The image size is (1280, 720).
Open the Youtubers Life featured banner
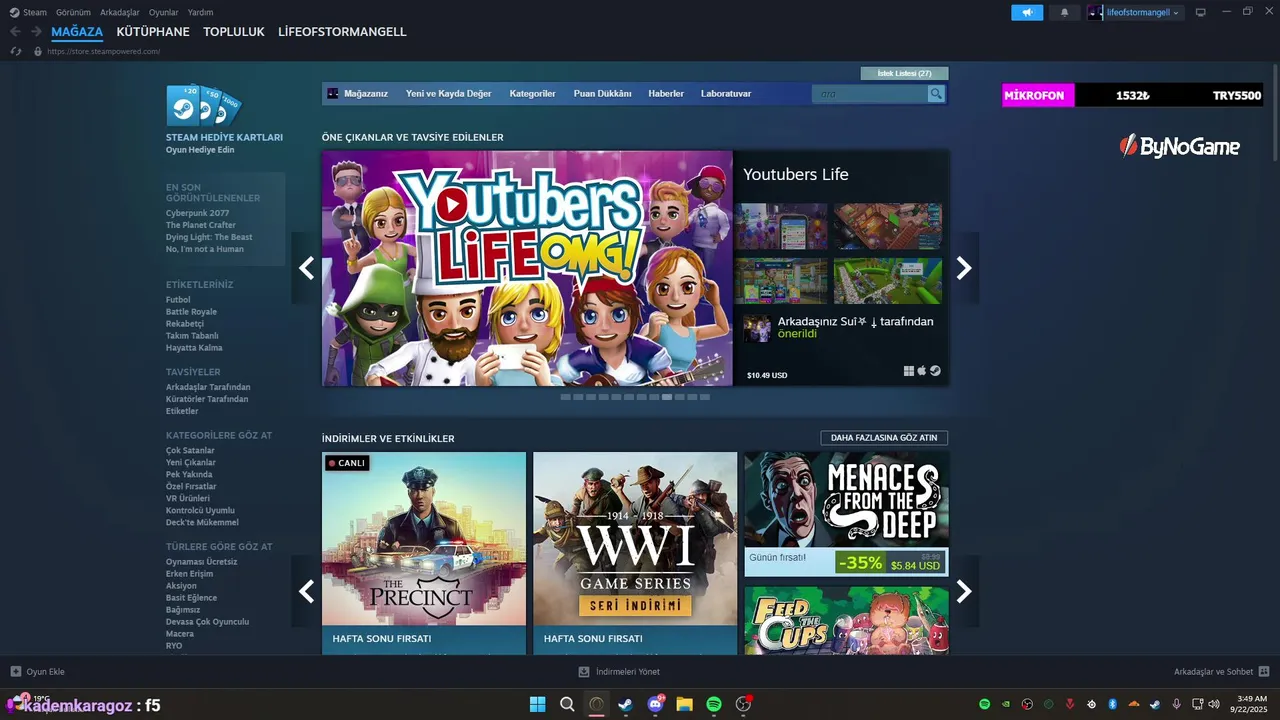pyautogui.click(x=527, y=268)
